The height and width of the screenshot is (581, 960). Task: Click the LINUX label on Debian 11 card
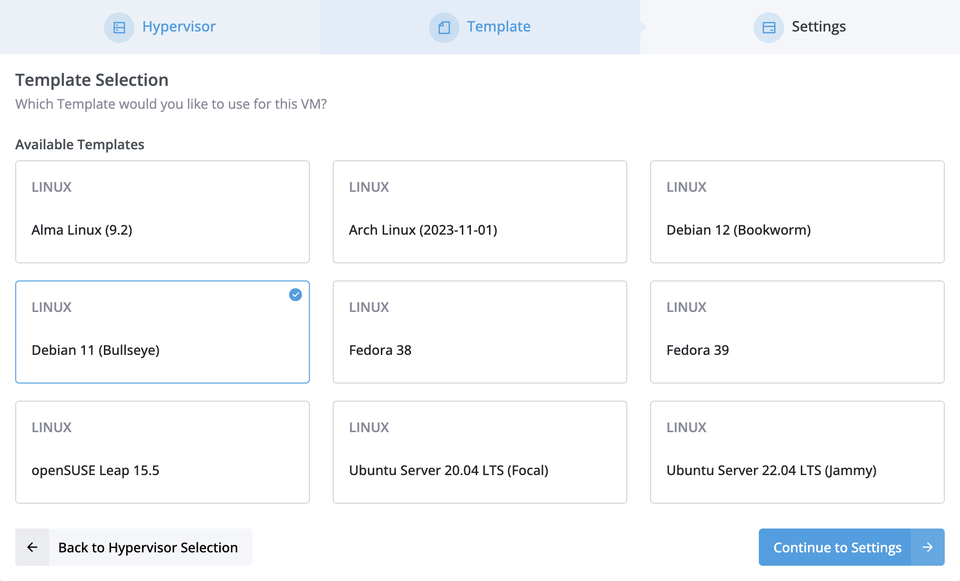(51, 307)
